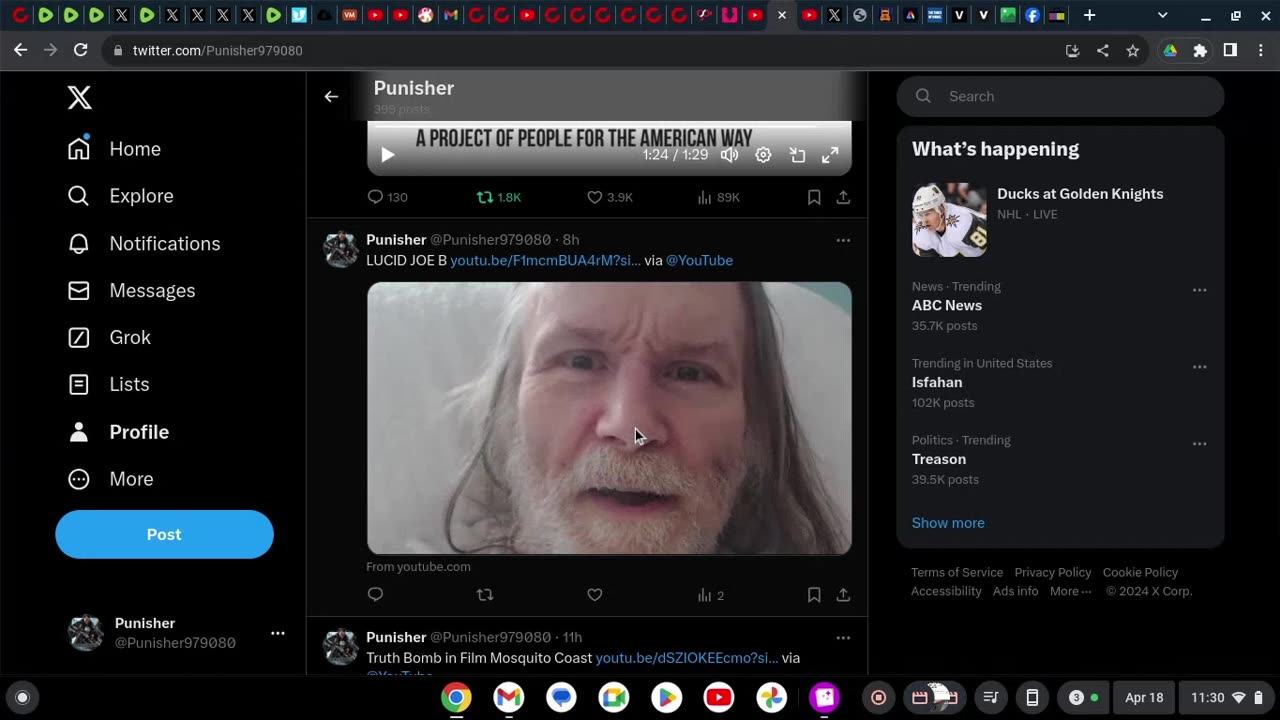View analytics of LUCID JOE B tweet
This screenshot has height=720, width=1280.
(x=710, y=594)
